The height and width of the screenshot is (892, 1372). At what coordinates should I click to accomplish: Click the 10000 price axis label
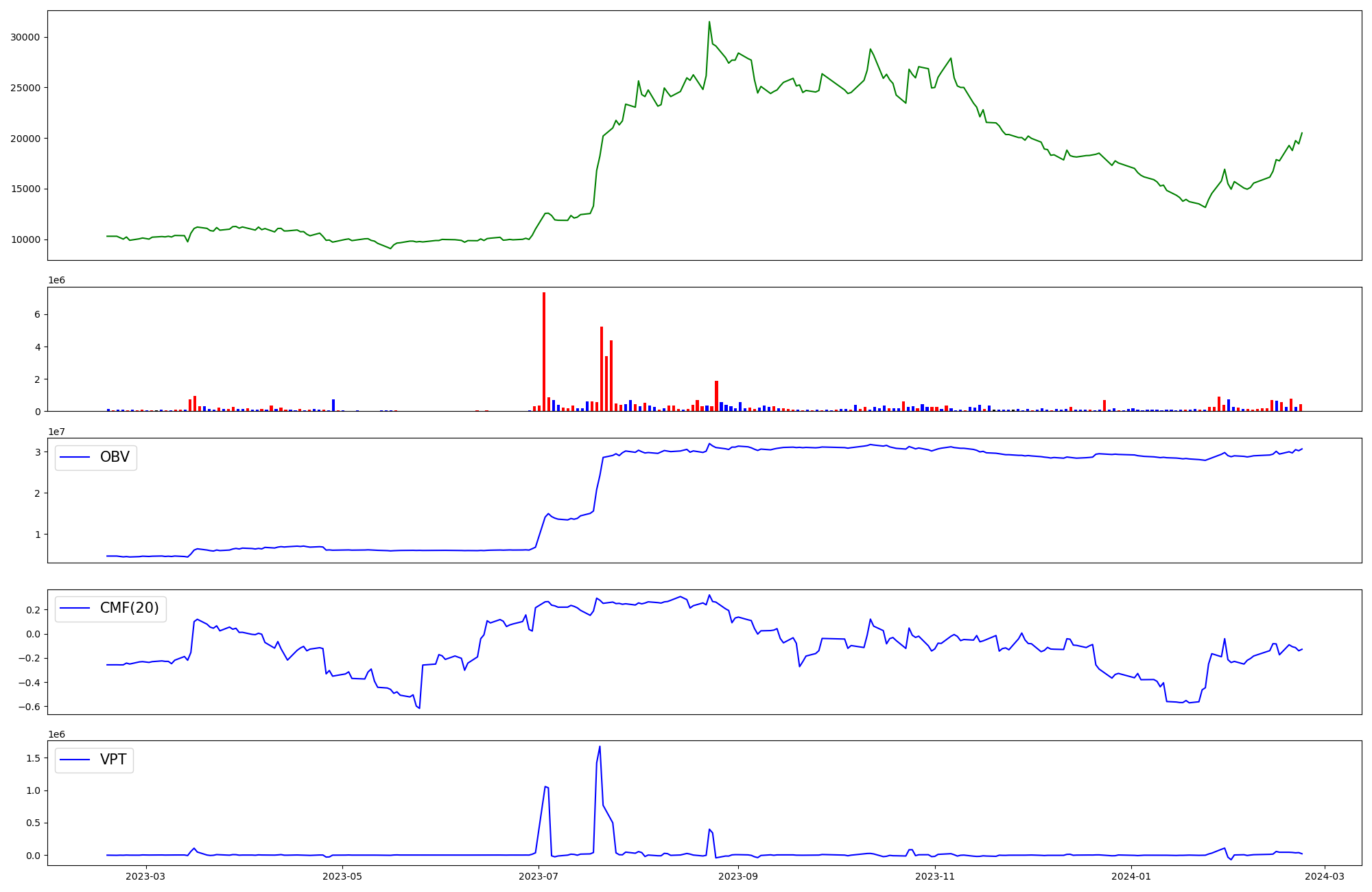pos(25,239)
